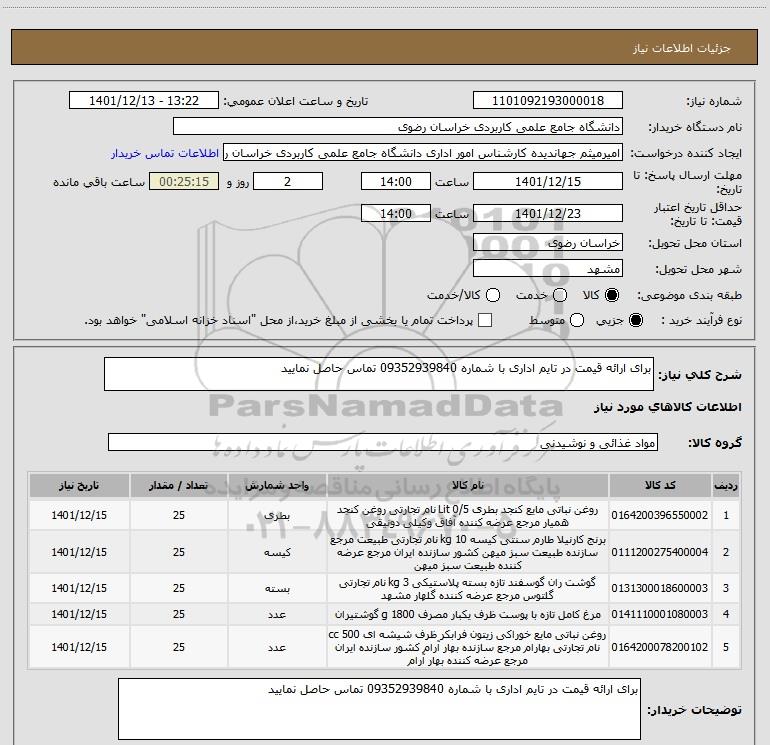Click product code 0131300018600003
The height and width of the screenshot is (745, 770).
click(660, 588)
